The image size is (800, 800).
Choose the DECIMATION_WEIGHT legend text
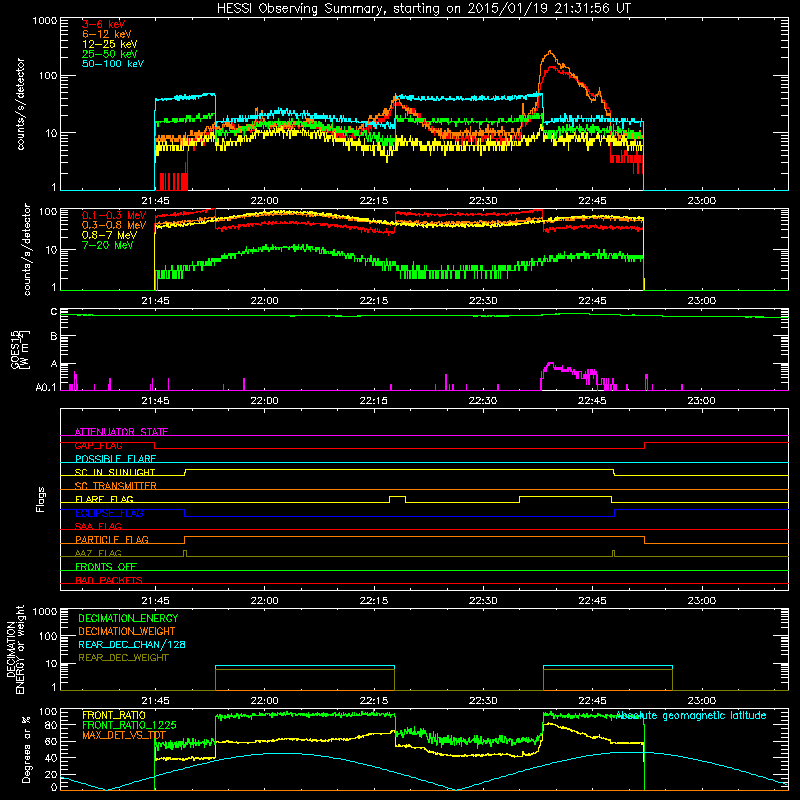pos(127,631)
